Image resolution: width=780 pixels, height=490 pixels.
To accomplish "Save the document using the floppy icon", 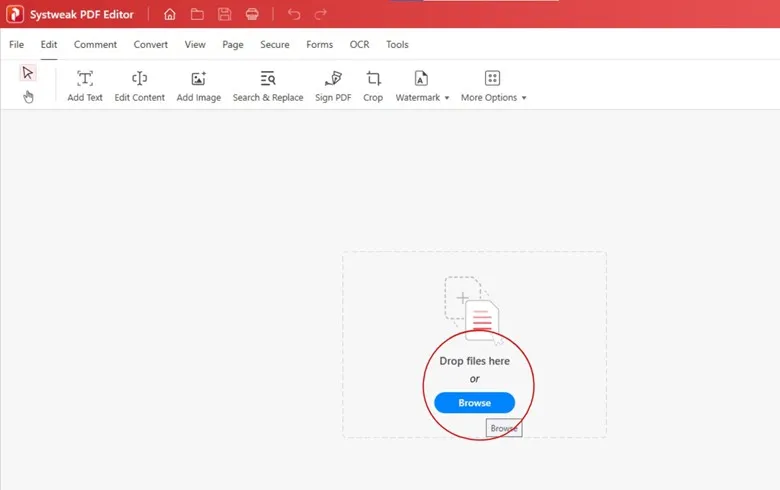I will click(224, 14).
